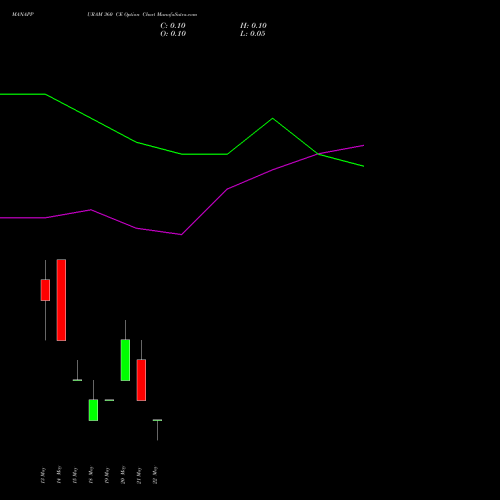Select the tall red 14 May candle
Viewport: 500px width, 500px height.
click(x=61, y=300)
